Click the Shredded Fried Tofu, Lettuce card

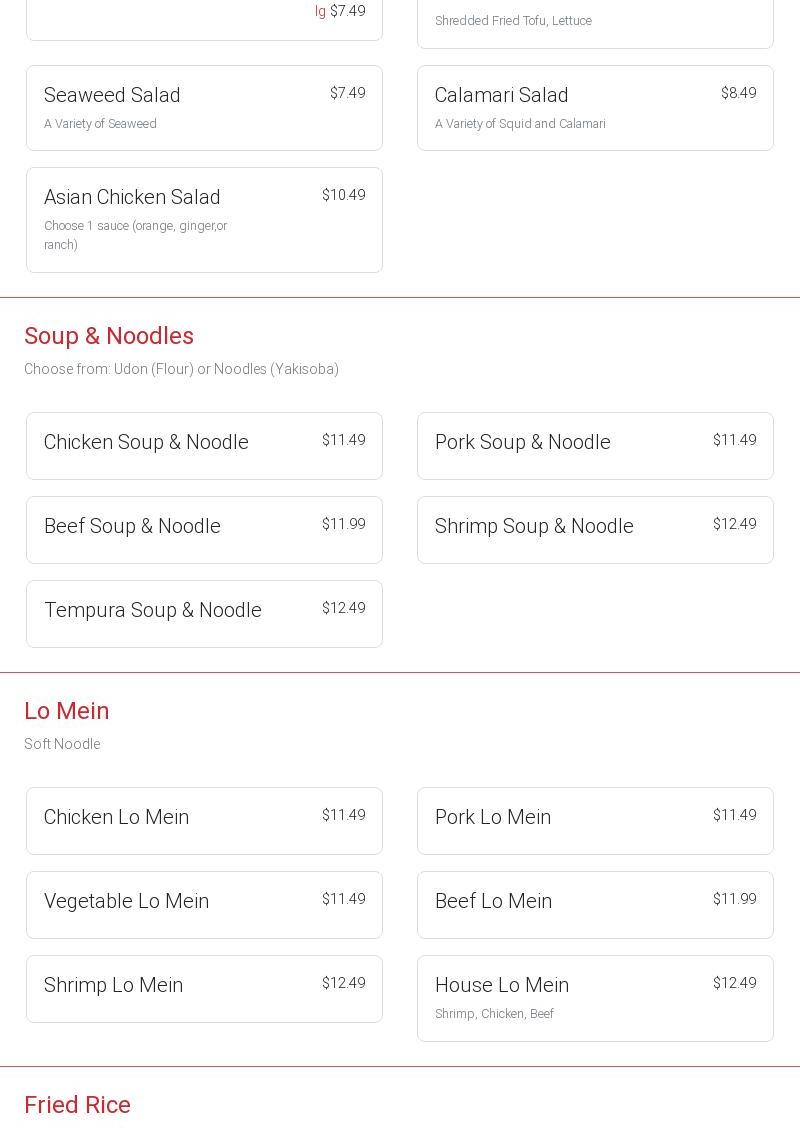[x=595, y=21]
